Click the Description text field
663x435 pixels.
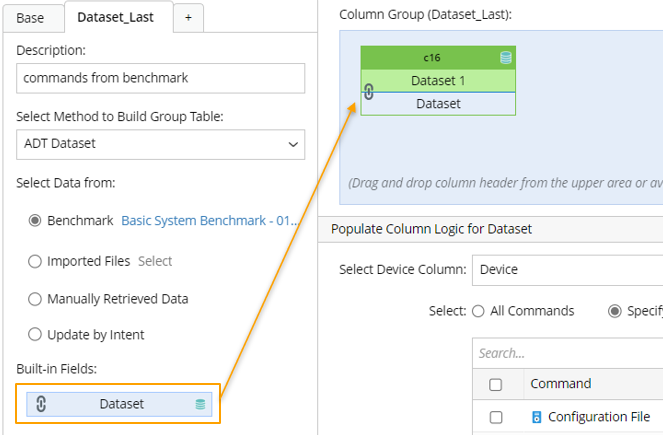[x=160, y=78]
